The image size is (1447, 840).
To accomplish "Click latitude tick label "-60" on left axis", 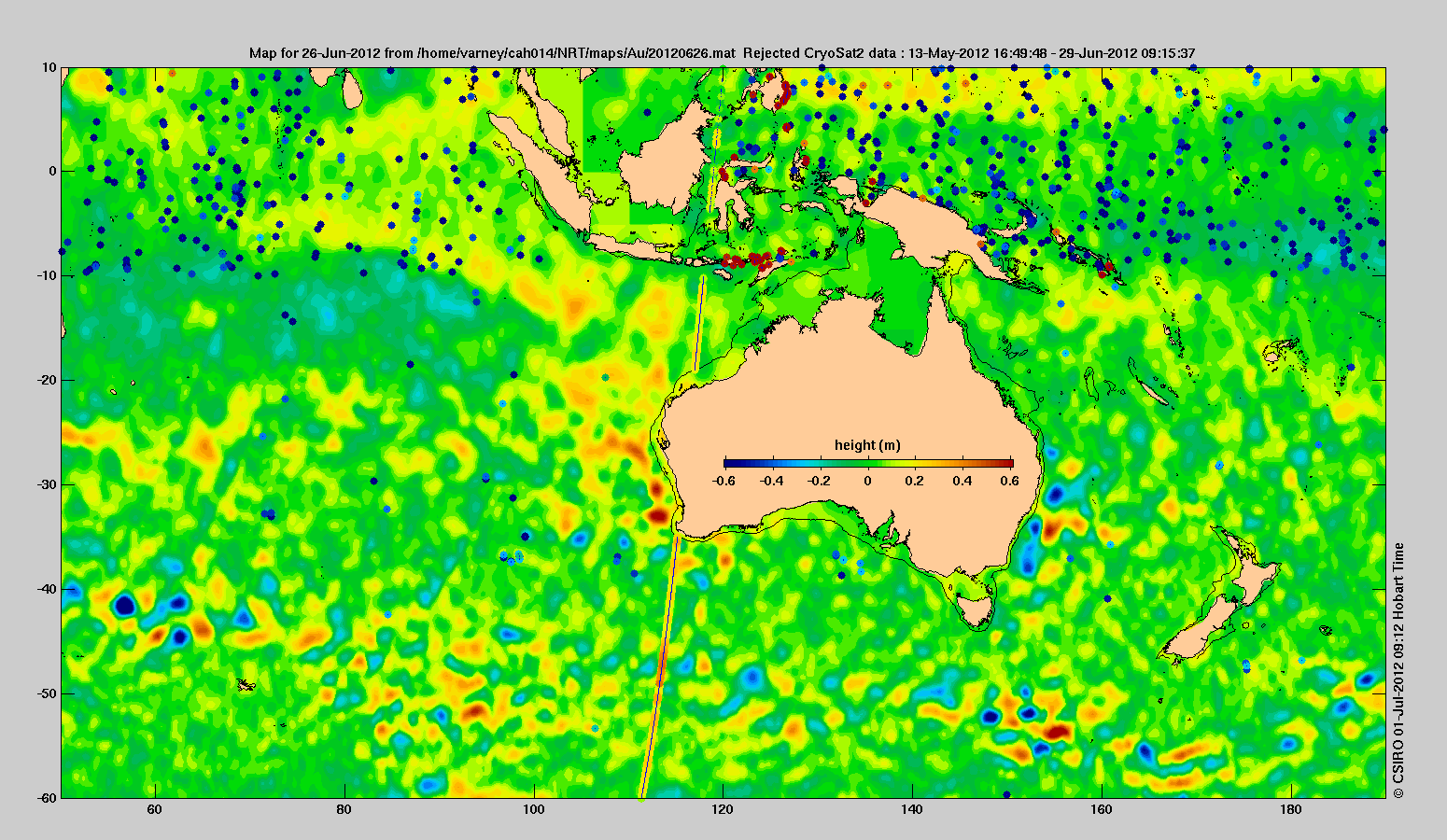I will (x=47, y=798).
